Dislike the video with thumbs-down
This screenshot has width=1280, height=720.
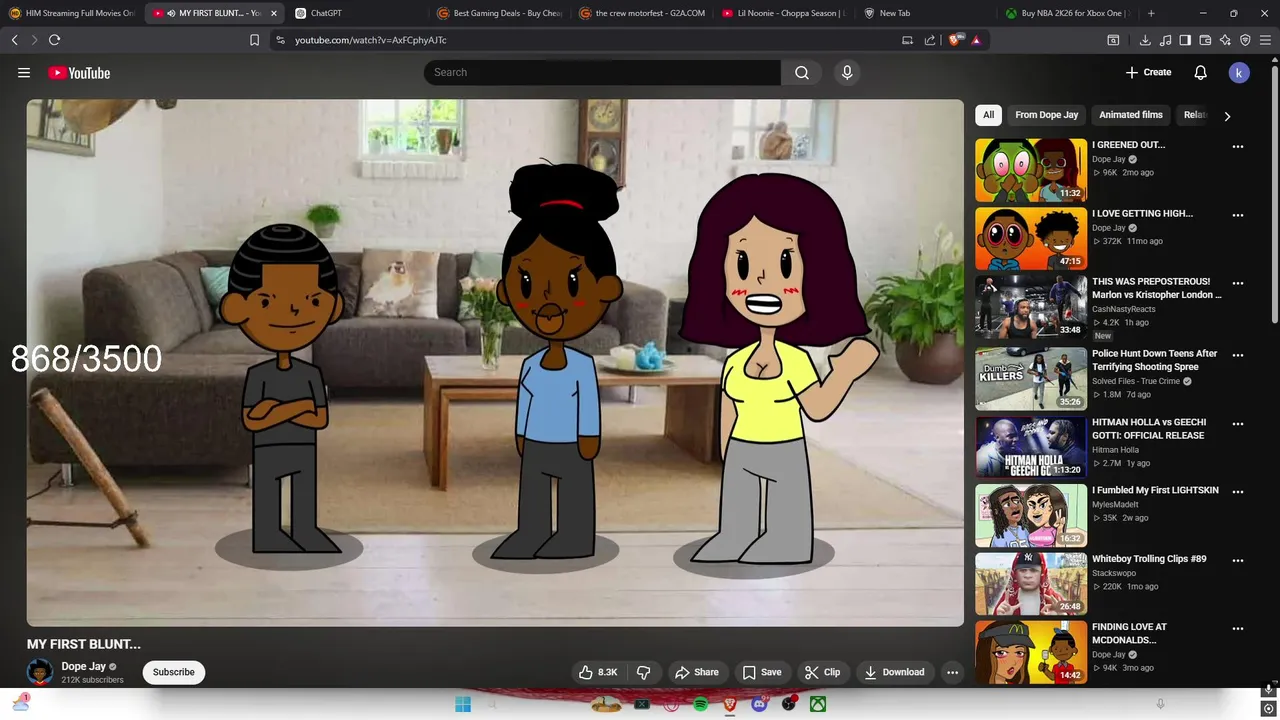point(643,672)
